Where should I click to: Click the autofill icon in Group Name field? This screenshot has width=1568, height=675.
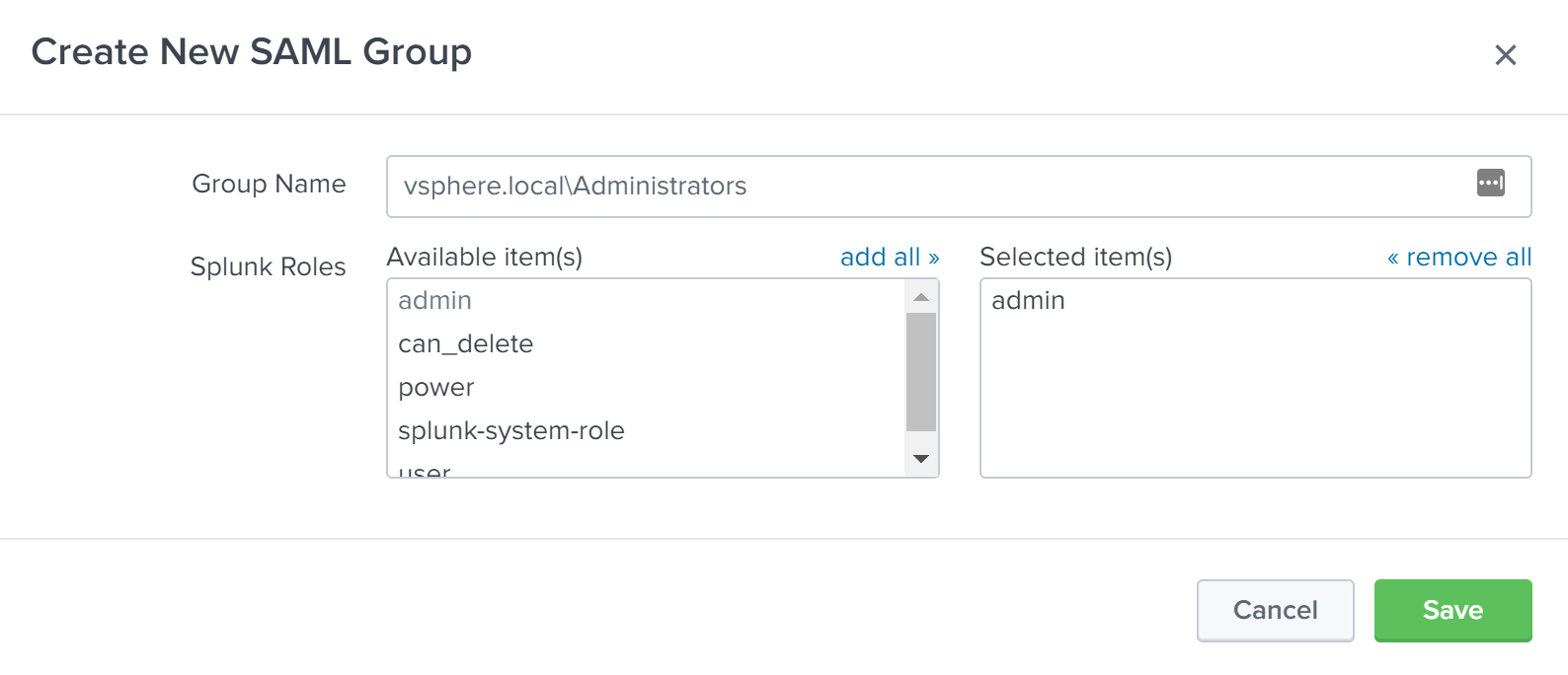[x=1490, y=183]
